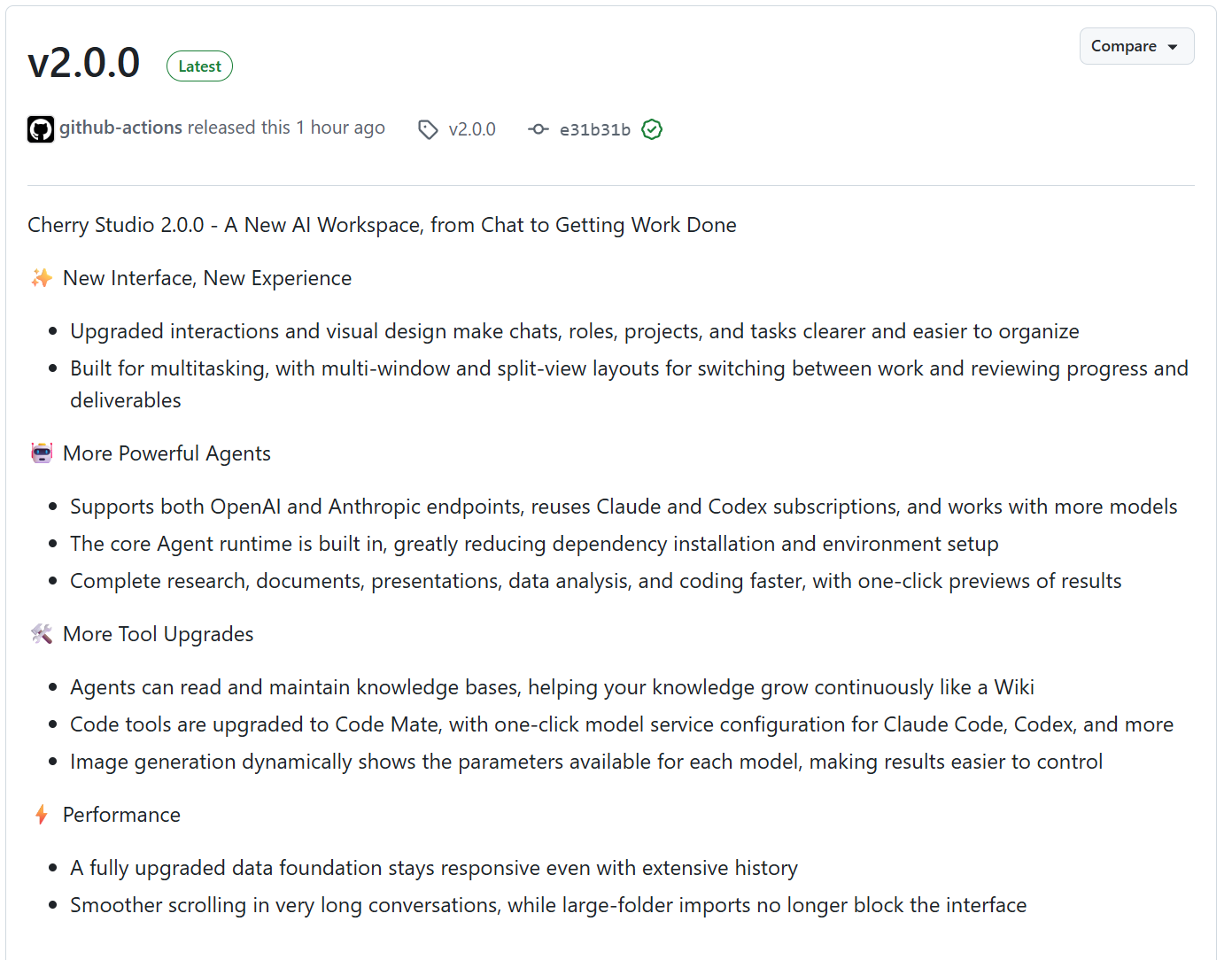Screen dimensions: 1232x960
Task: Click the tag icon beside v2.0.0
Action: pos(428,130)
